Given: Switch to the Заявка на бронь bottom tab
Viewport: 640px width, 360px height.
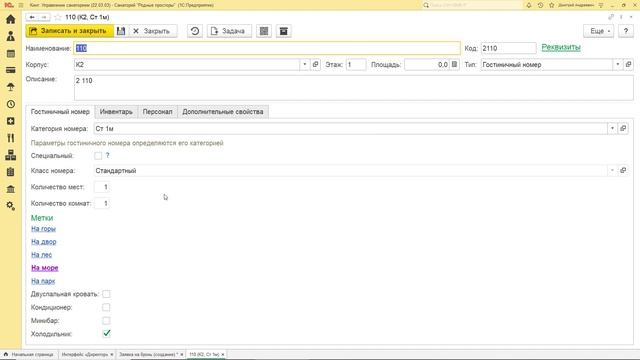Looking at the screenshot, I should (x=149, y=354).
